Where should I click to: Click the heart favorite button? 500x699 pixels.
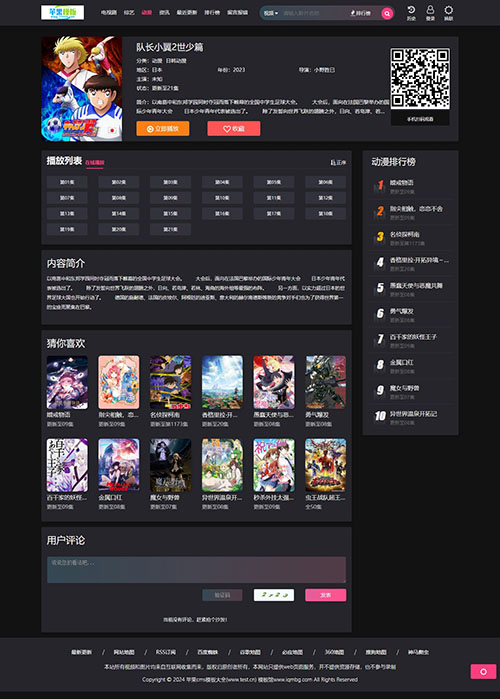234,128
